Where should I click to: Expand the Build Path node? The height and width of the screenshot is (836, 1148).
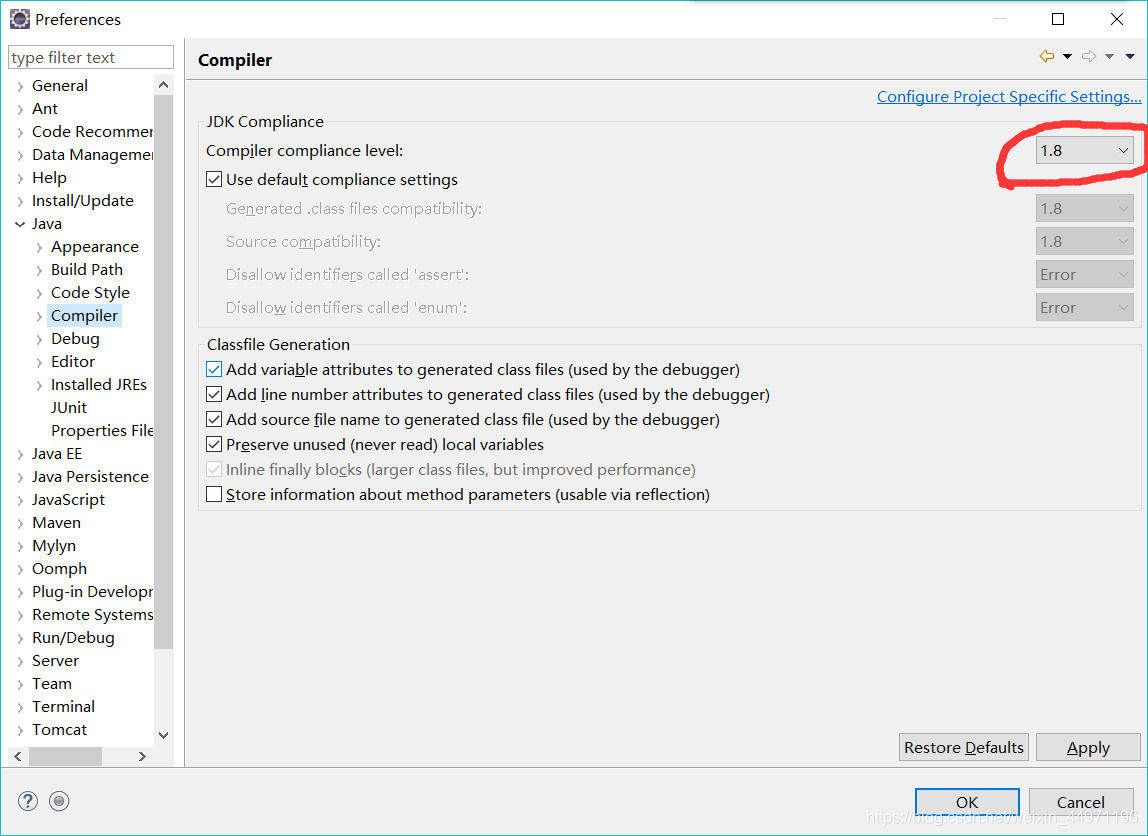[39, 270]
